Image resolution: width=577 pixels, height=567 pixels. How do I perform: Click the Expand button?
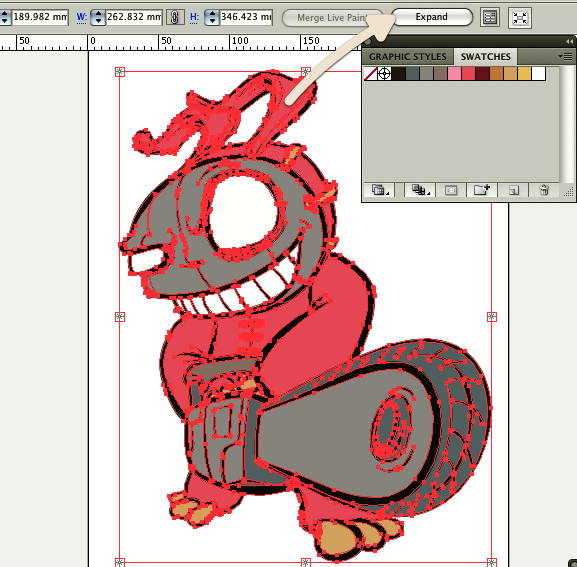pyautogui.click(x=432, y=17)
